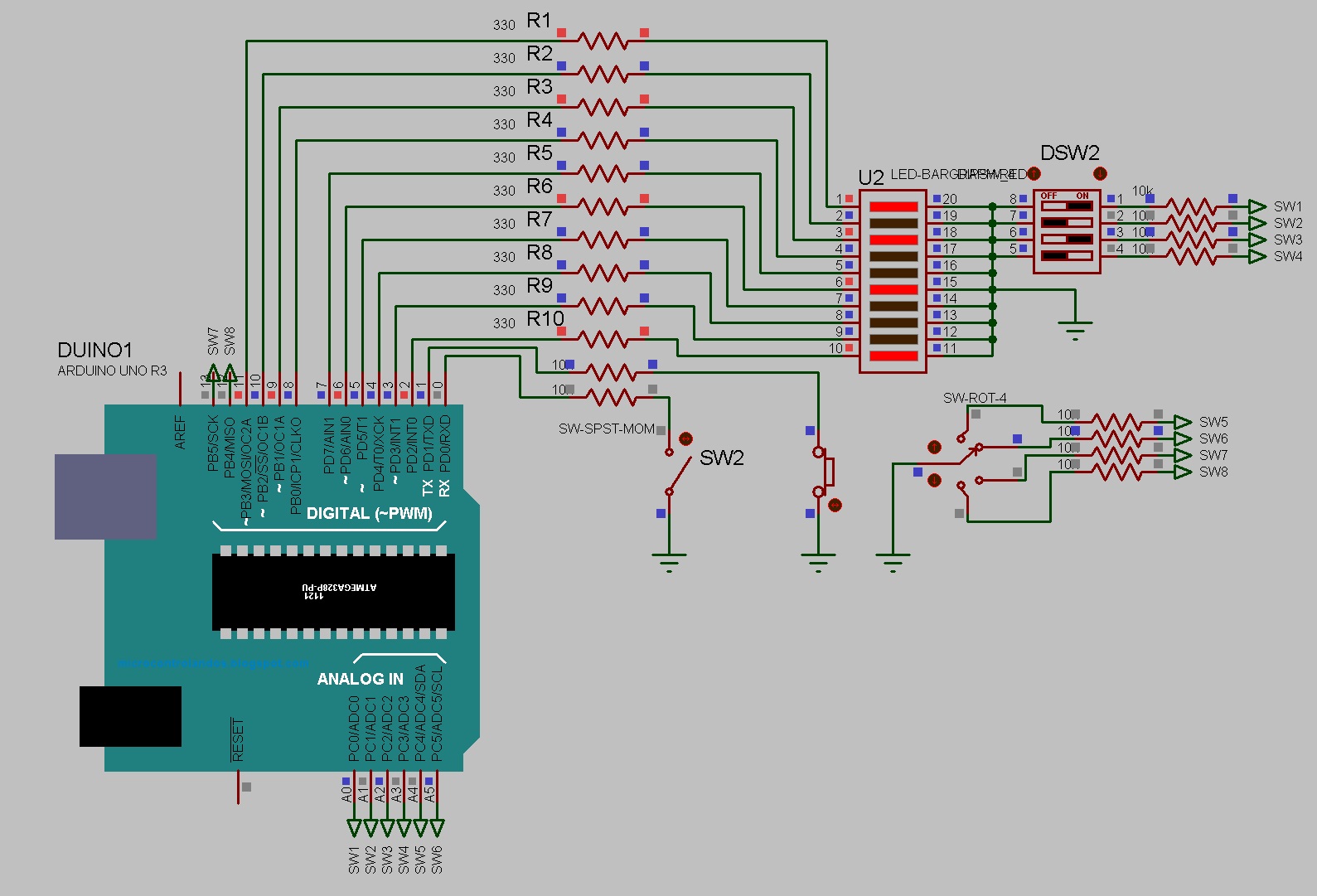Select resistor R1 symbol

tap(603, 41)
